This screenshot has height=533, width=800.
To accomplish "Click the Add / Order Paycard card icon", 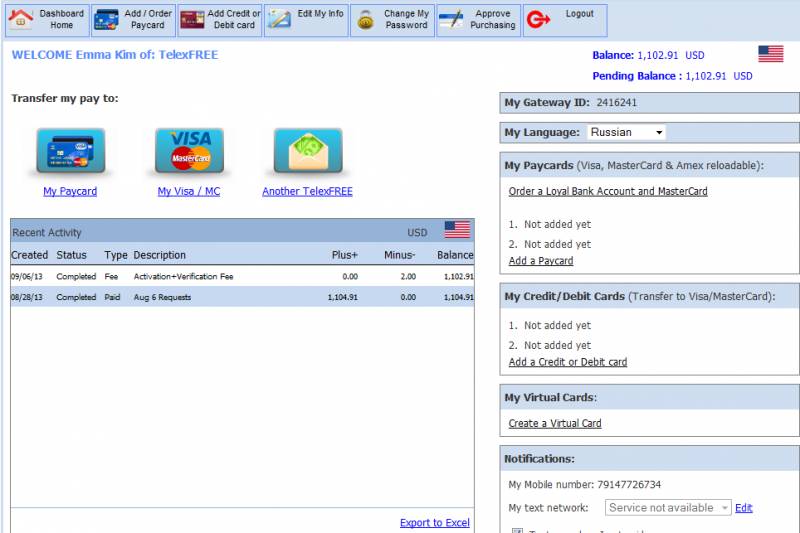I will coord(106,19).
